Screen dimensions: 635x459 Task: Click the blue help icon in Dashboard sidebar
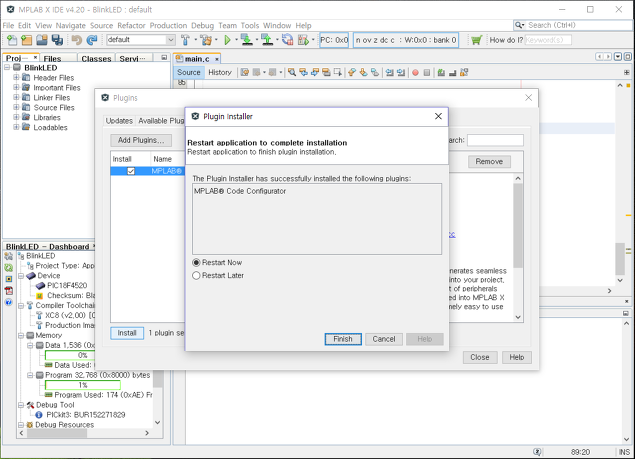(9, 302)
